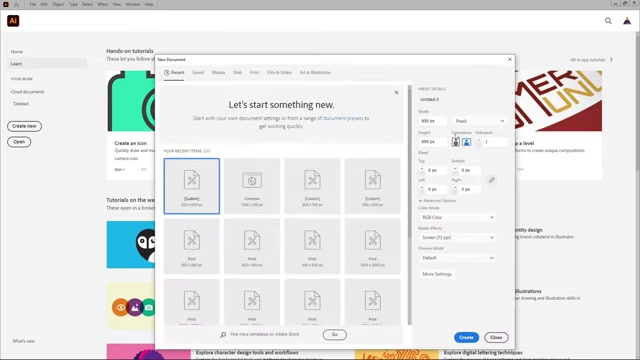The image size is (640, 360).
Task: Open the Color Mode RGB Color dropdown
Action: pos(457,218)
